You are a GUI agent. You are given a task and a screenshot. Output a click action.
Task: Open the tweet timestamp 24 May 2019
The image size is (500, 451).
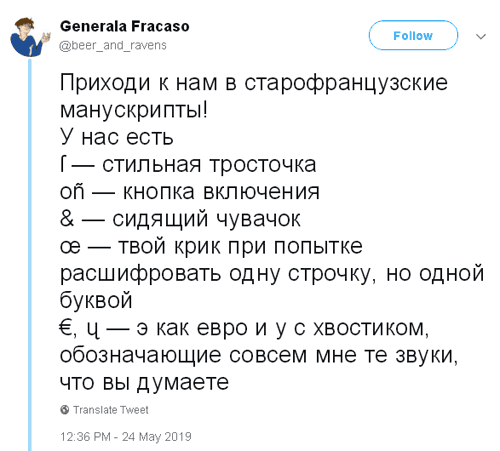pyautogui.click(x=126, y=437)
